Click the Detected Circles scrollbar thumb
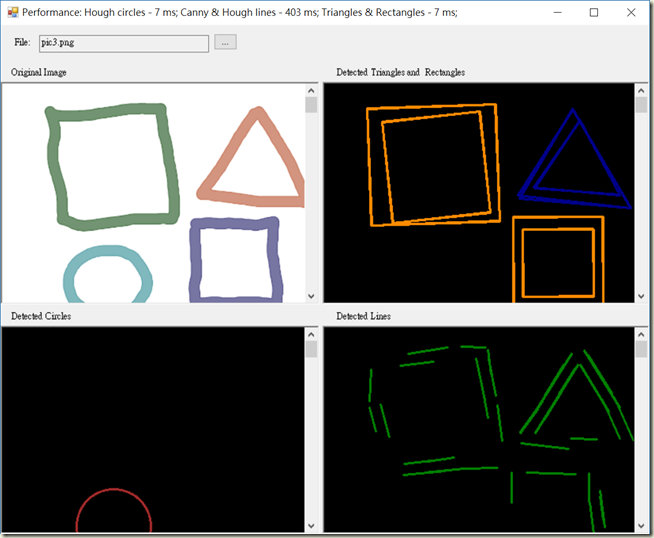The height and width of the screenshot is (538, 654). [311, 349]
